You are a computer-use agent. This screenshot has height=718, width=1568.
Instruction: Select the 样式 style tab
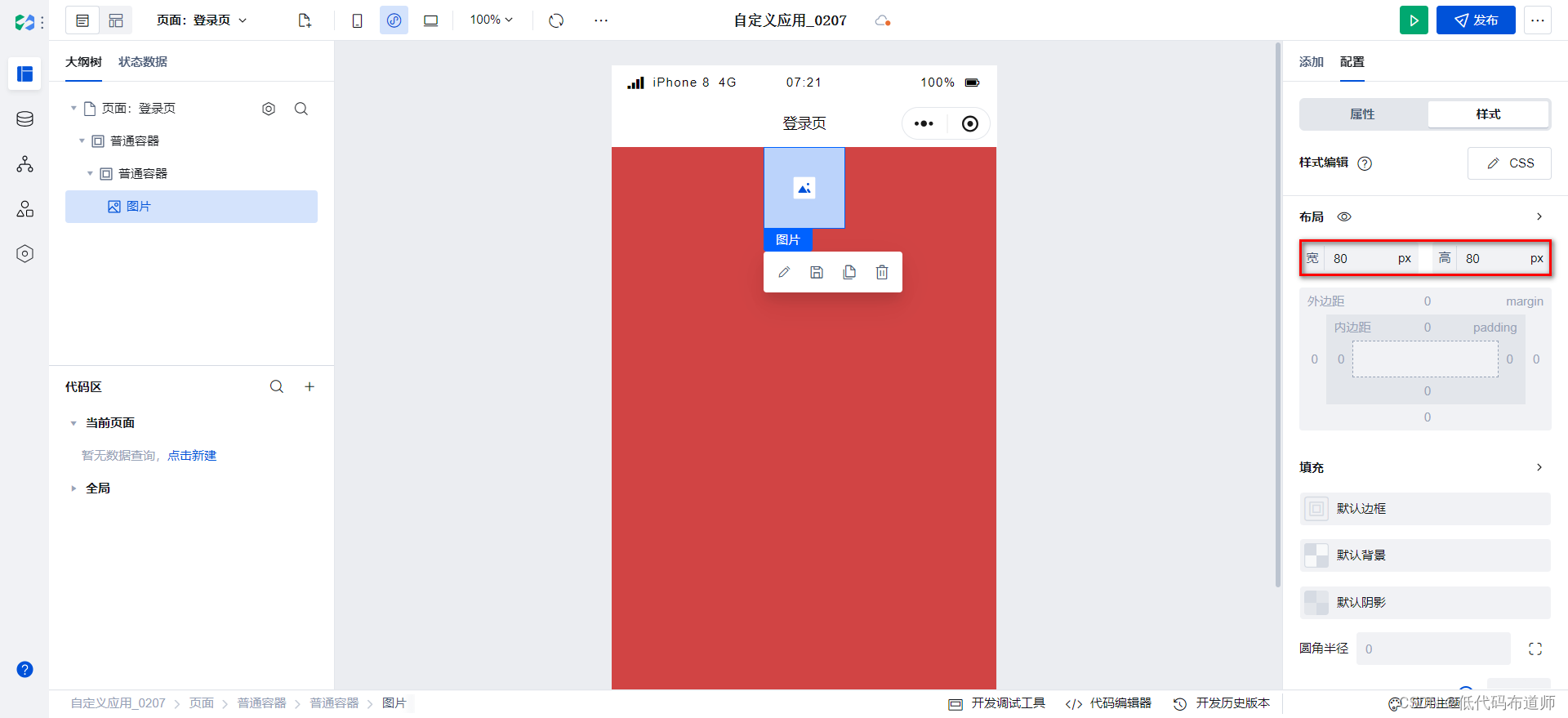point(1488,114)
